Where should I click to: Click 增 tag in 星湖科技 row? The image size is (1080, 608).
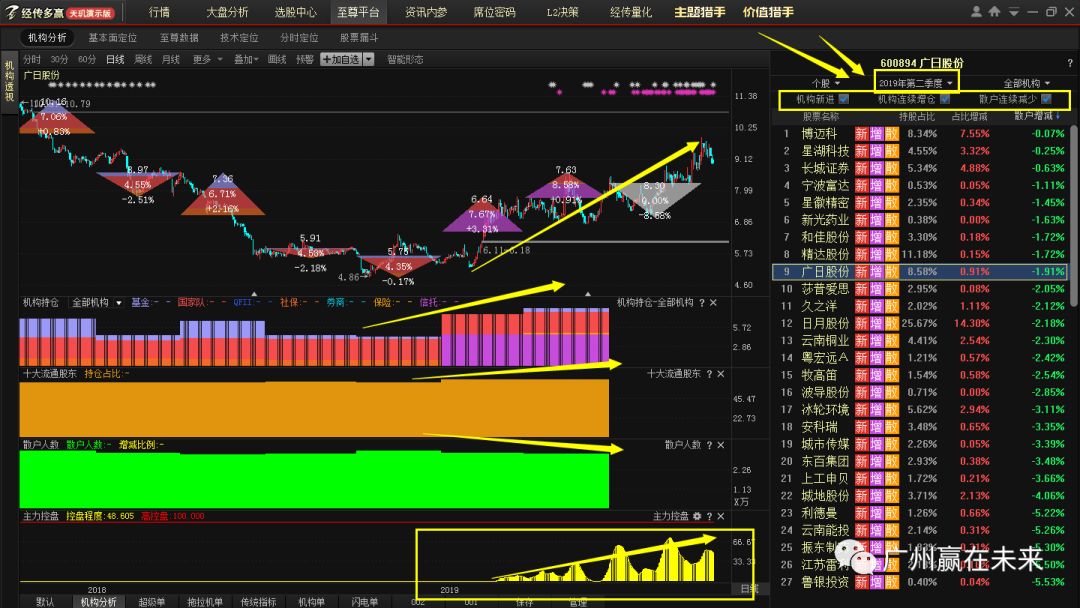[x=876, y=151]
